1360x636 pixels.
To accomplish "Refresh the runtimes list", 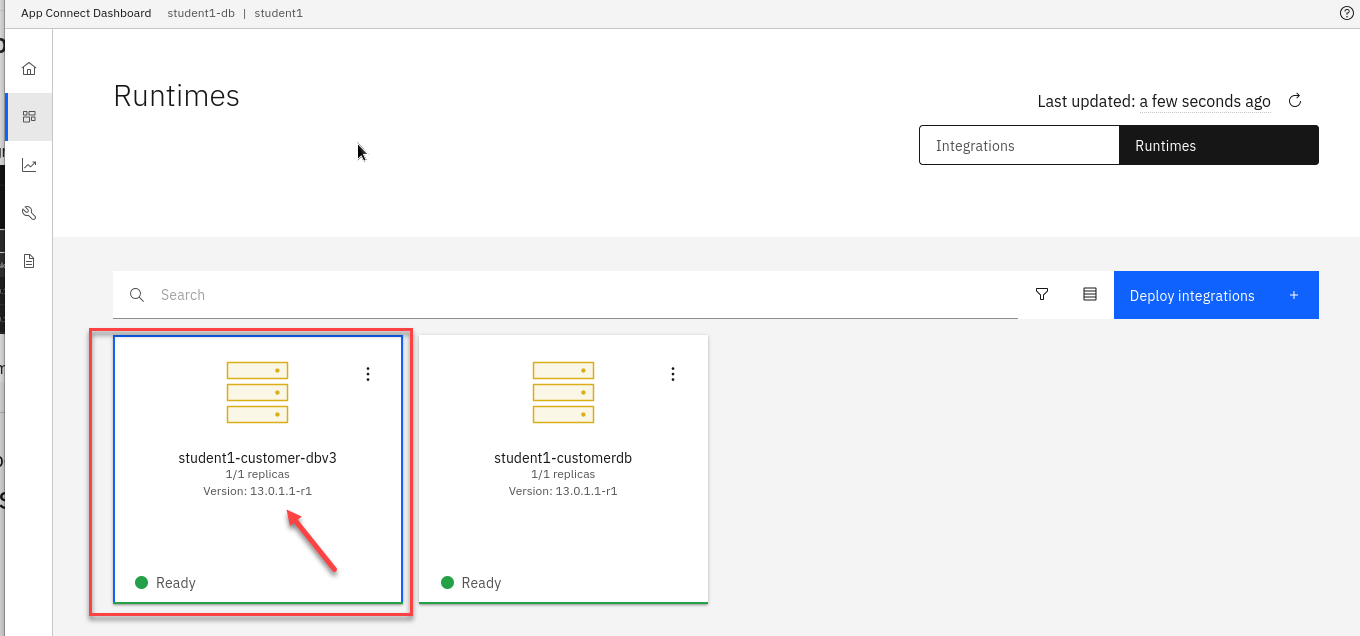I will tap(1295, 101).
